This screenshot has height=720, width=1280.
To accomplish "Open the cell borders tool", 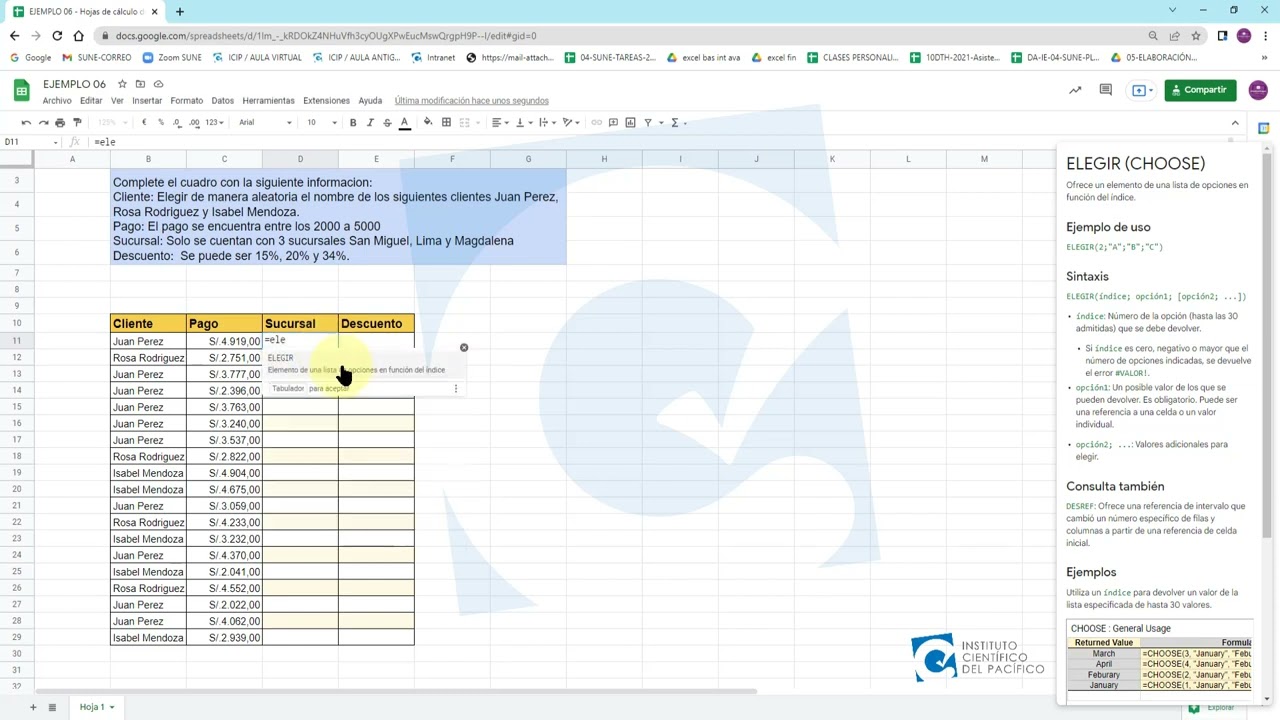I will coord(446,123).
